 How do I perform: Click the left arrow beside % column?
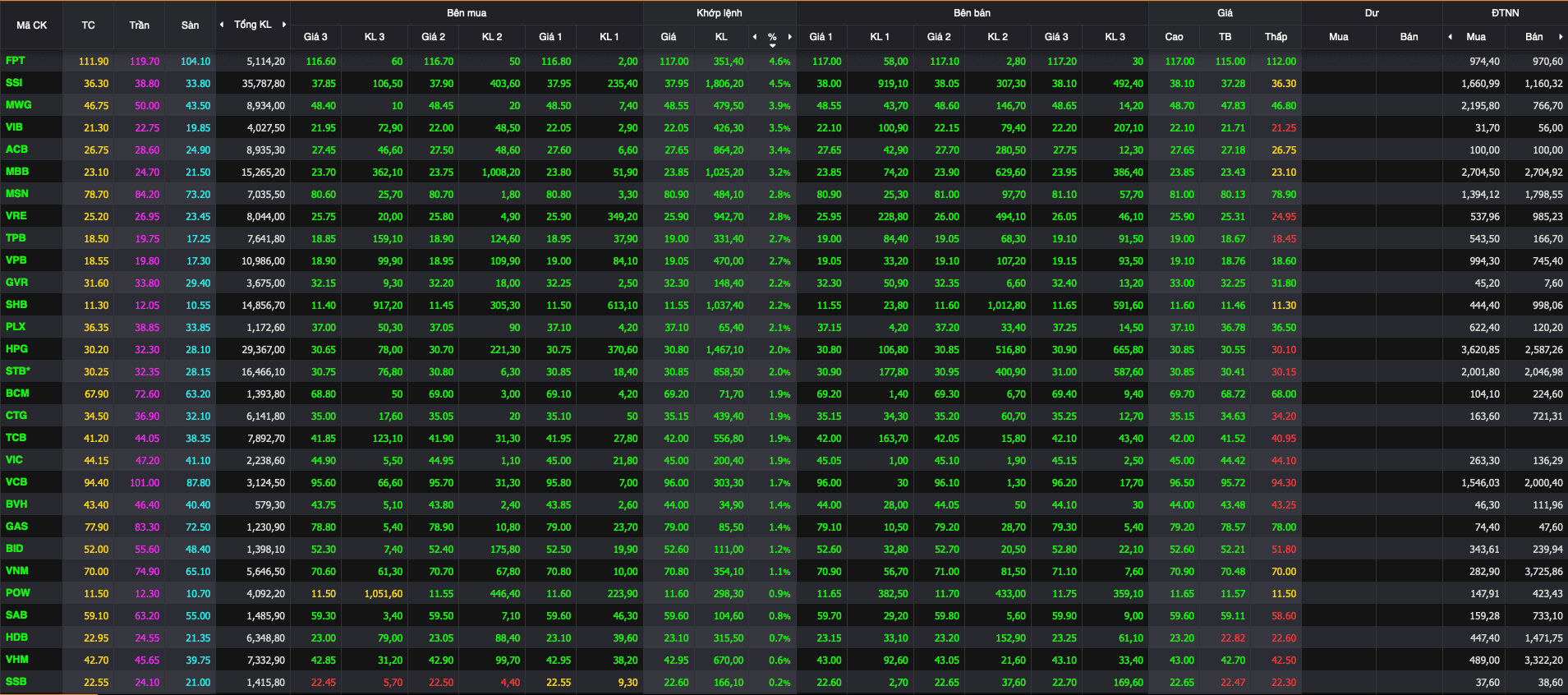coord(755,37)
